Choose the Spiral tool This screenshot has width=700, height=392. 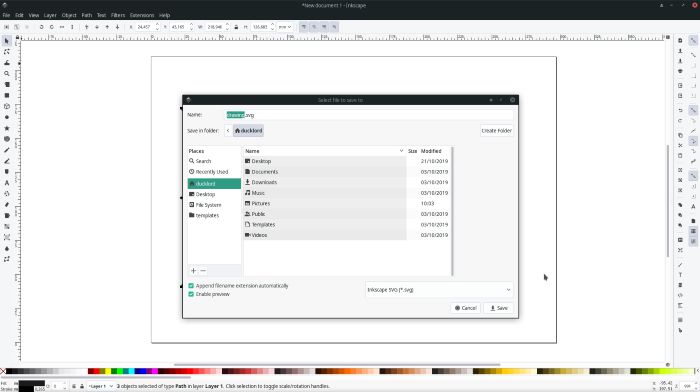7,139
